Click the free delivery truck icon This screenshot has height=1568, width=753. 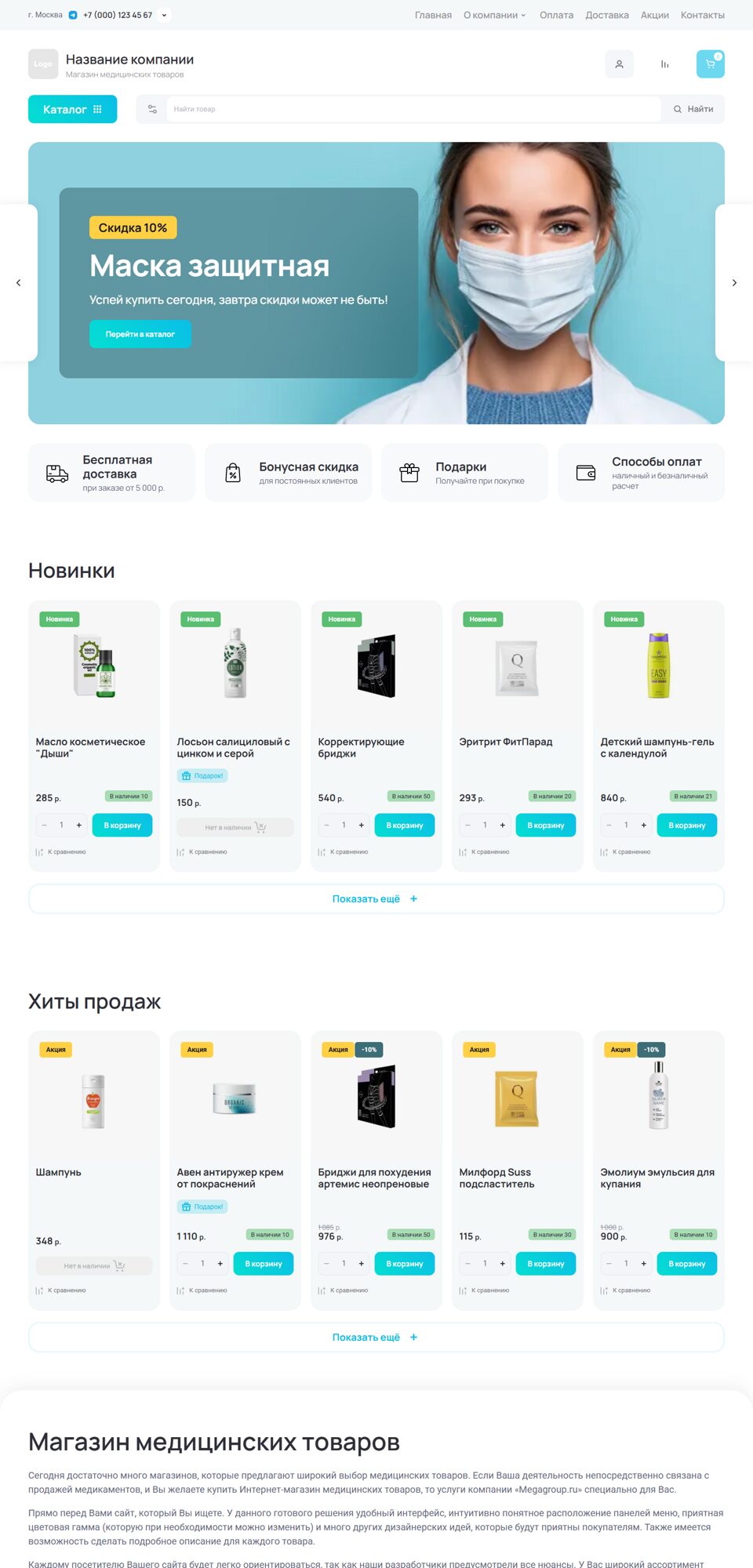pos(57,474)
